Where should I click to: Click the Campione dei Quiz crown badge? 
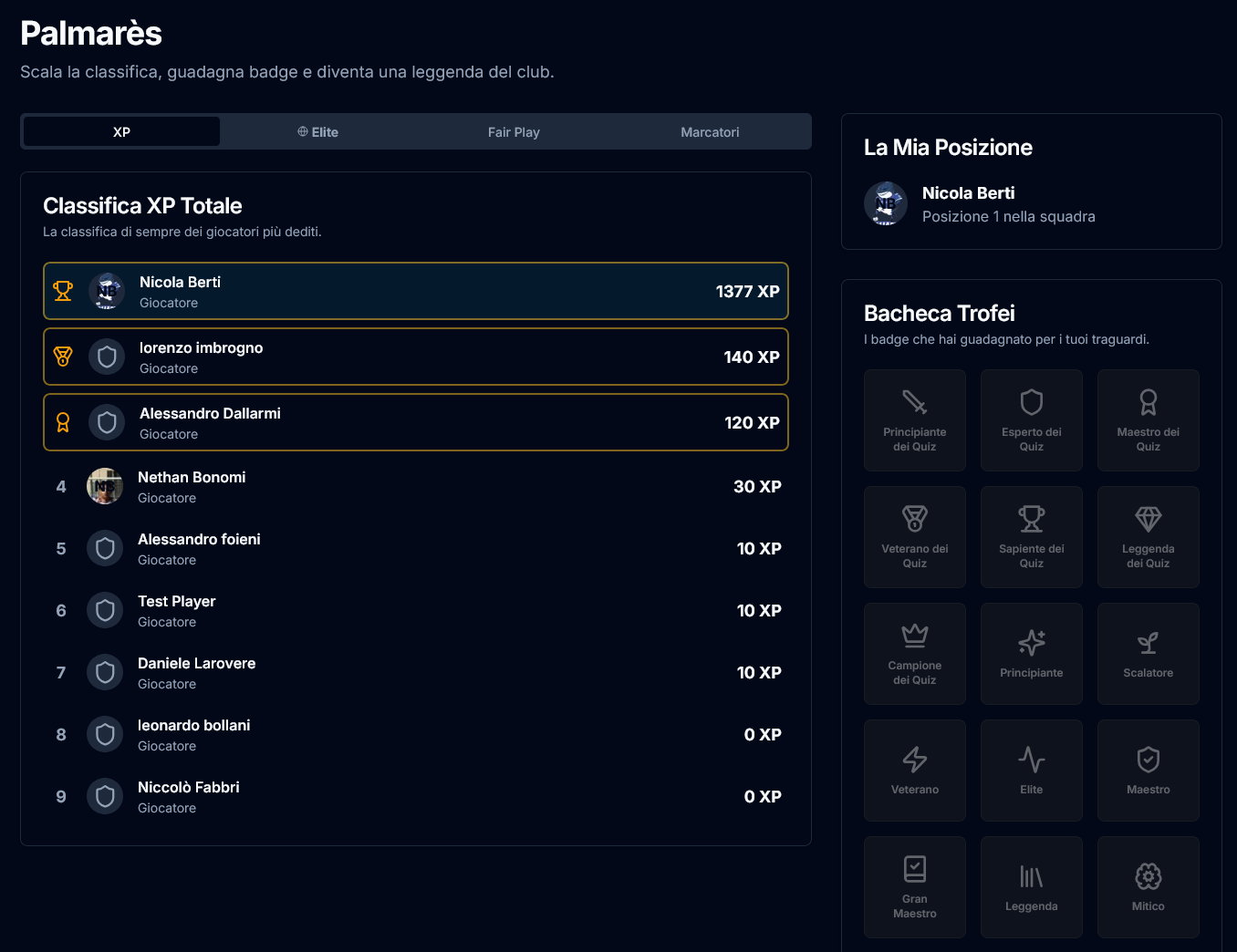point(914,653)
